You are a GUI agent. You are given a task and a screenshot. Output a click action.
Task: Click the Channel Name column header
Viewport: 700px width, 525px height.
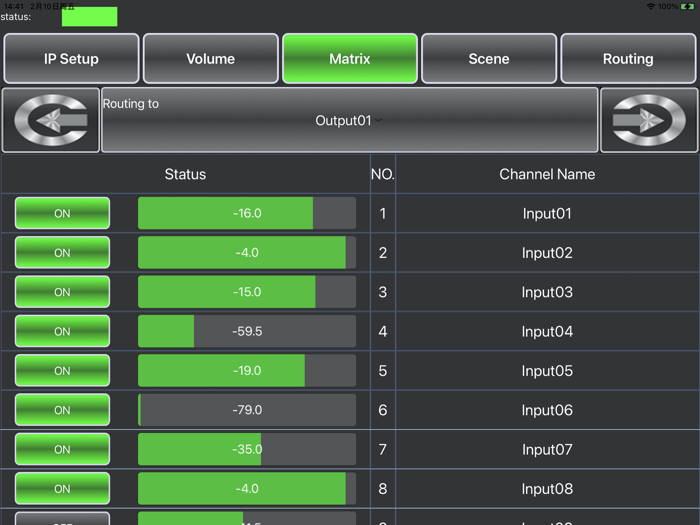point(547,174)
